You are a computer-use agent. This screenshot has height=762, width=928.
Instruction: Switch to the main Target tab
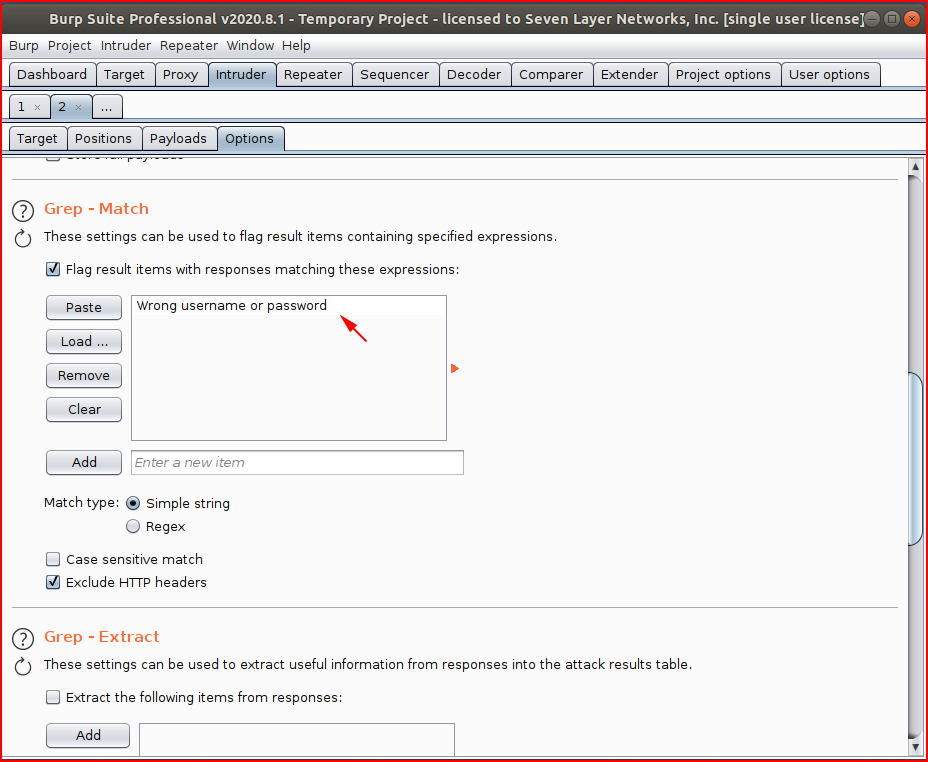[124, 75]
